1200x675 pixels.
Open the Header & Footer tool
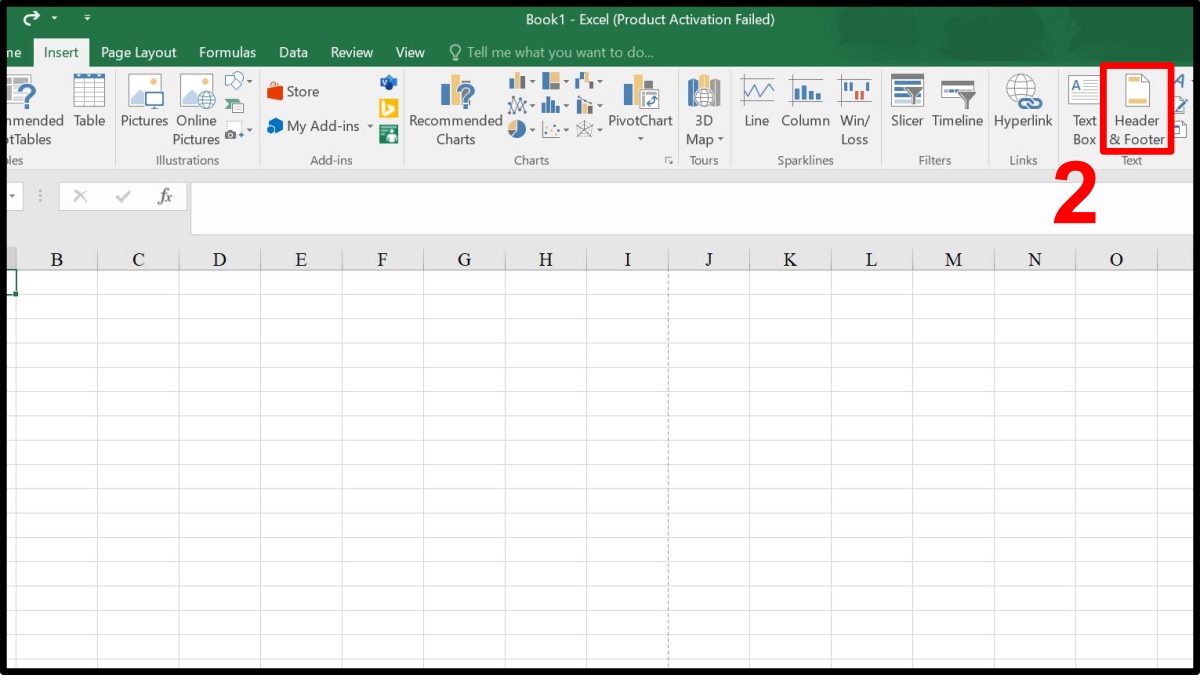tap(1137, 107)
